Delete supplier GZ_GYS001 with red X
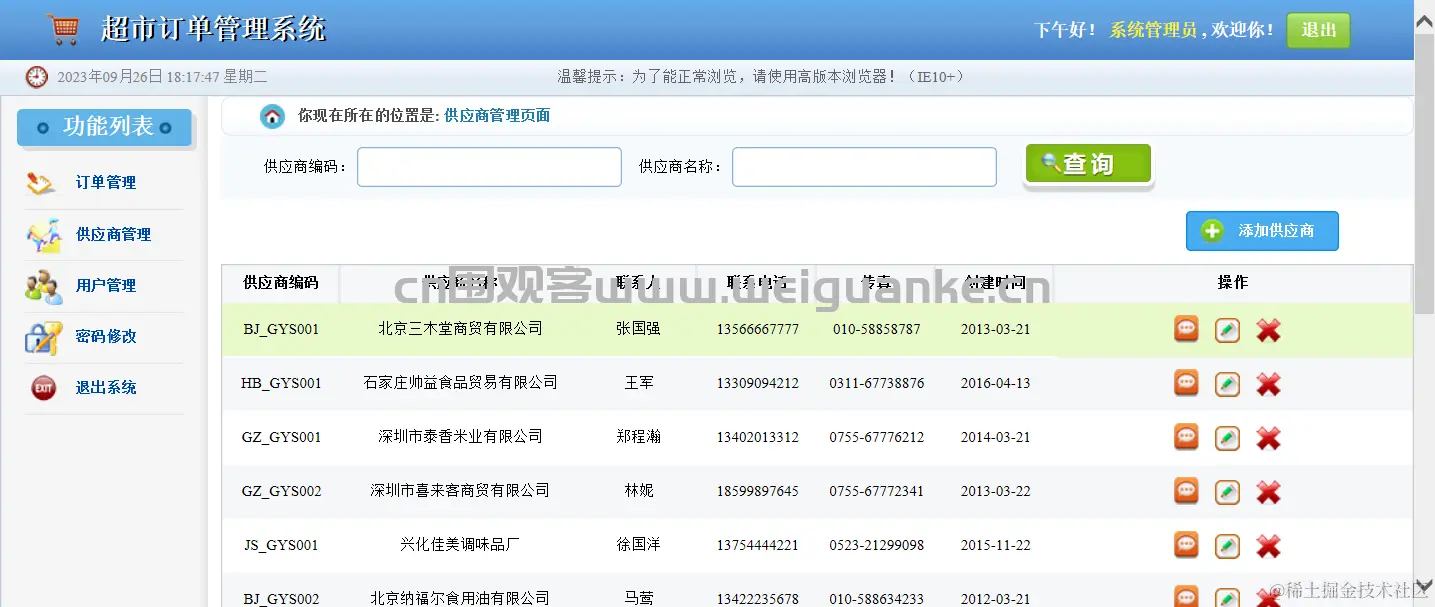 click(x=1268, y=438)
